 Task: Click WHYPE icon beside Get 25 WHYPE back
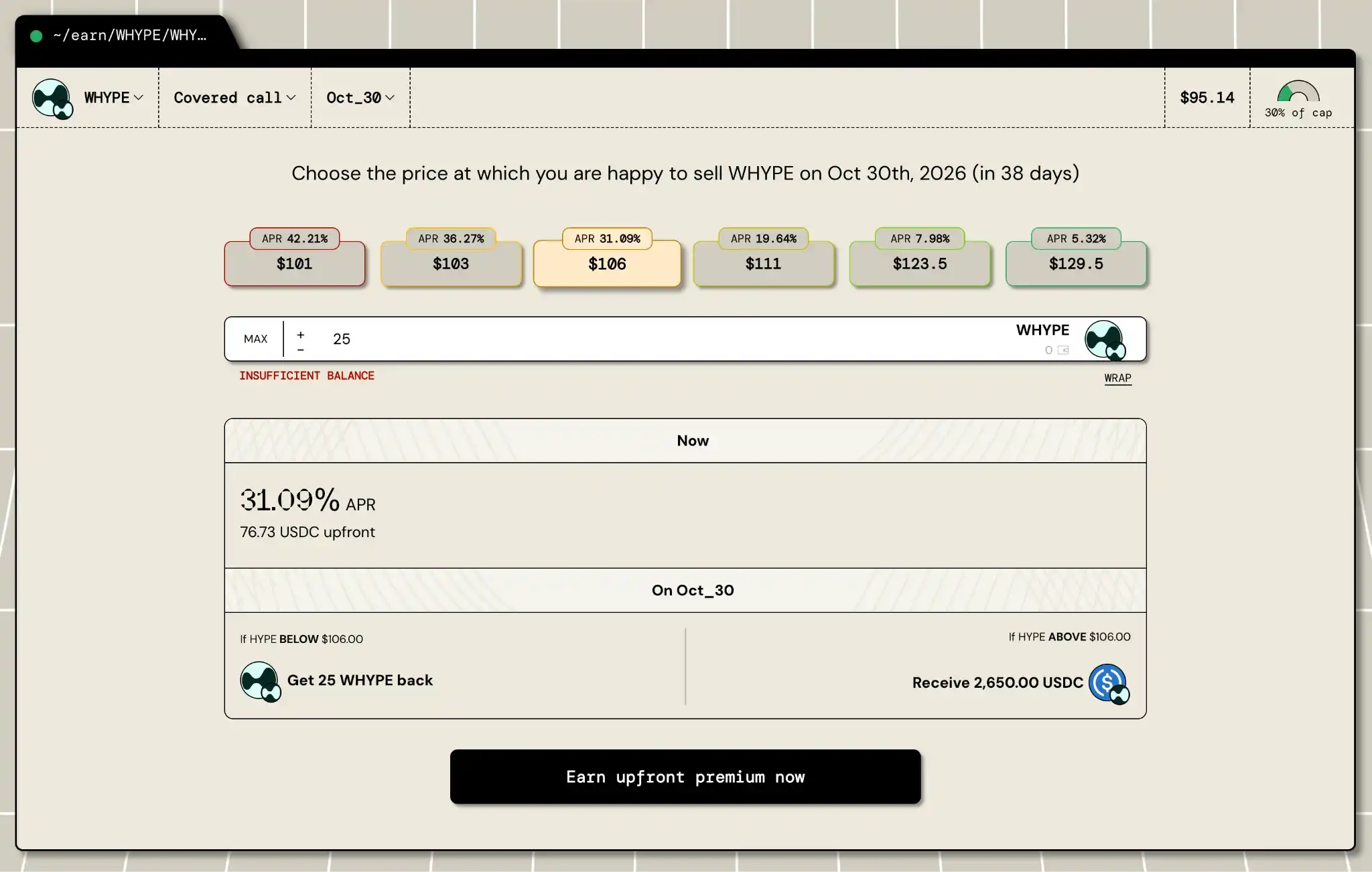point(260,681)
